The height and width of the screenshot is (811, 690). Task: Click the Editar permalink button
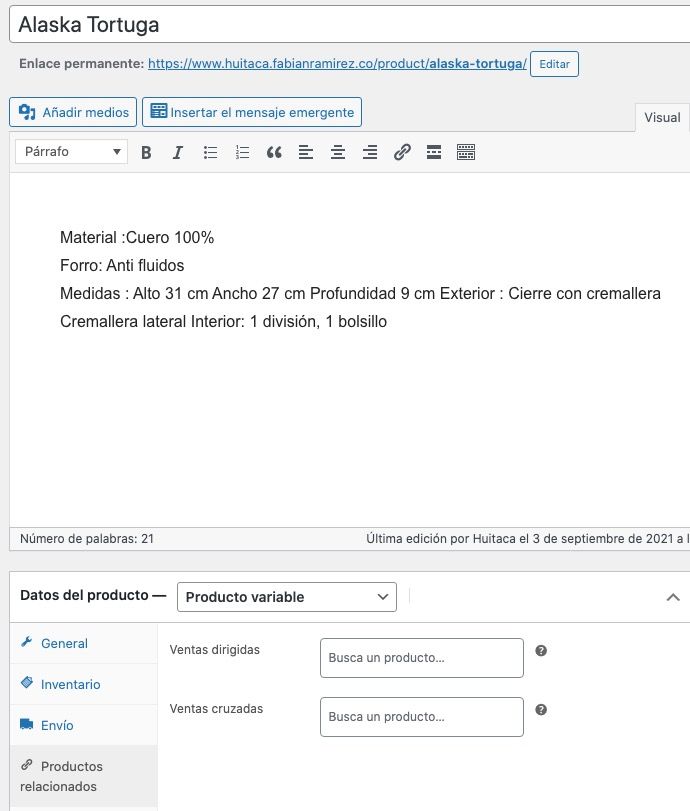pyautogui.click(x=554, y=64)
